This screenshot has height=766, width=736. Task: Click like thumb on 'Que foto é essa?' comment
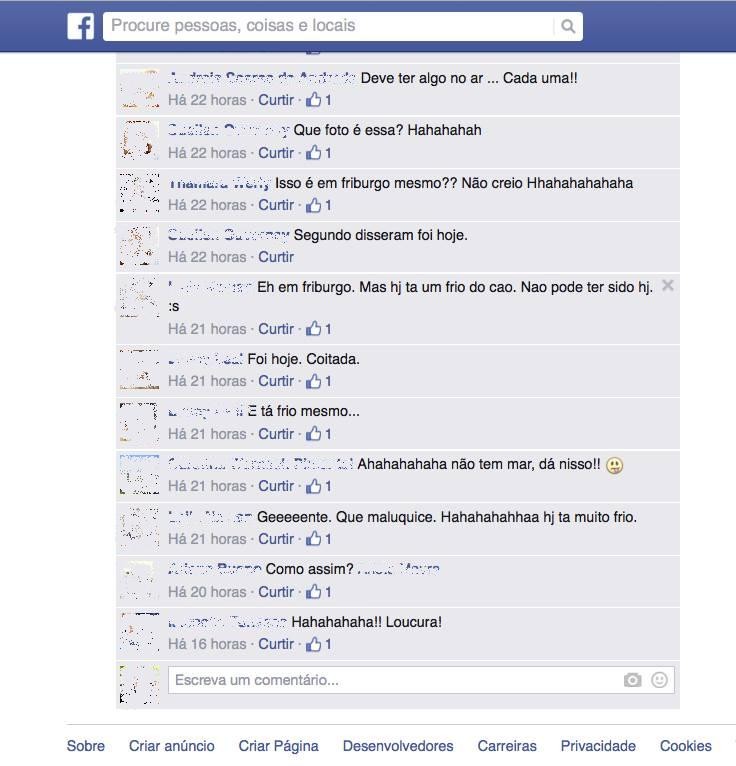(314, 152)
